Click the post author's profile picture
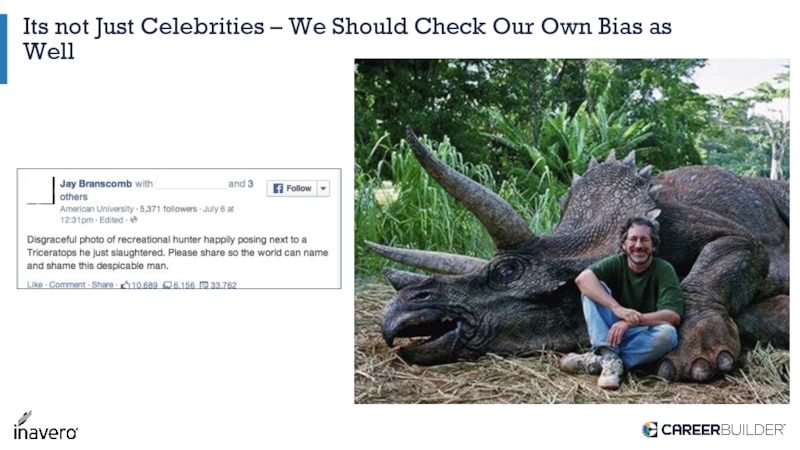This screenshot has height=450, width=800. [x=40, y=190]
